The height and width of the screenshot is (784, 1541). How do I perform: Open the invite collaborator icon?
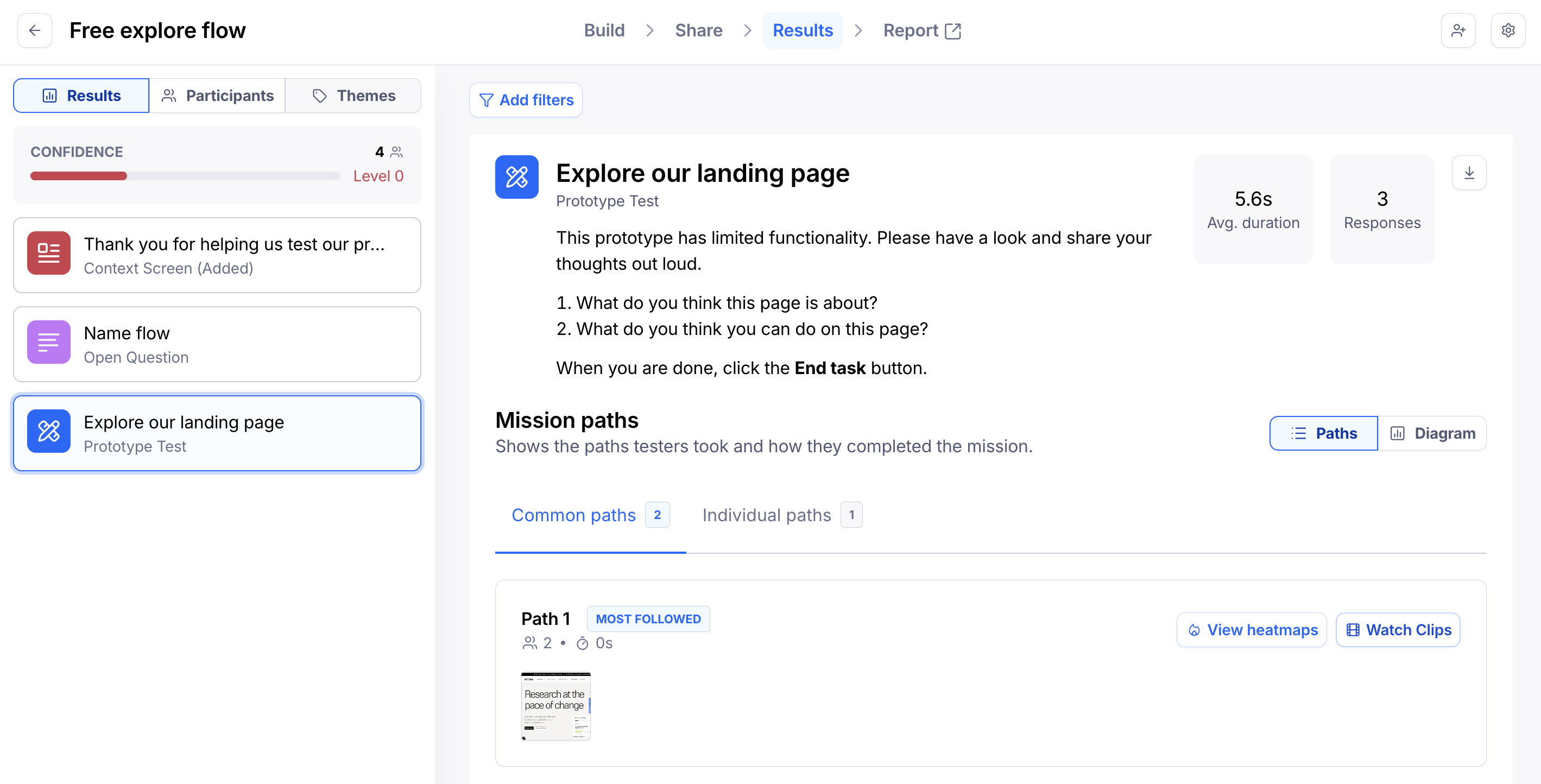[1458, 30]
